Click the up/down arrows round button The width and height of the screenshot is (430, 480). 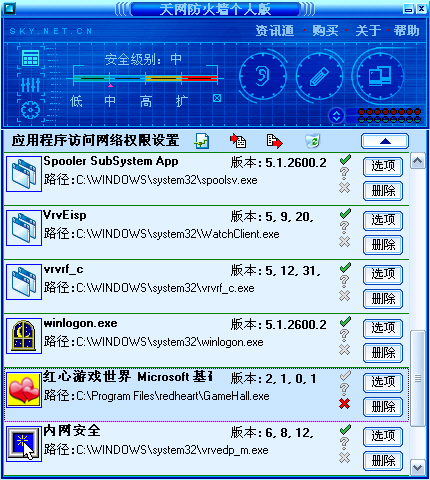pyautogui.click(x=337, y=116)
